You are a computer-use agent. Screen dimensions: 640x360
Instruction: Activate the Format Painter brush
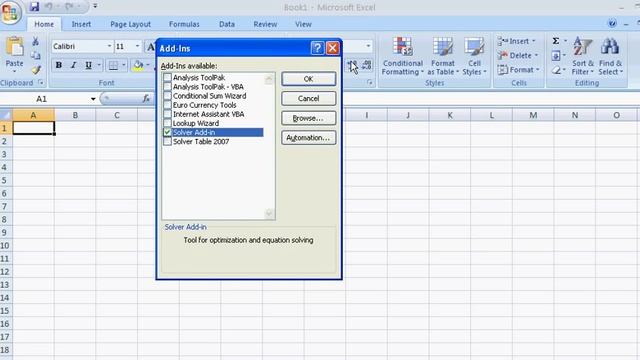point(36,70)
